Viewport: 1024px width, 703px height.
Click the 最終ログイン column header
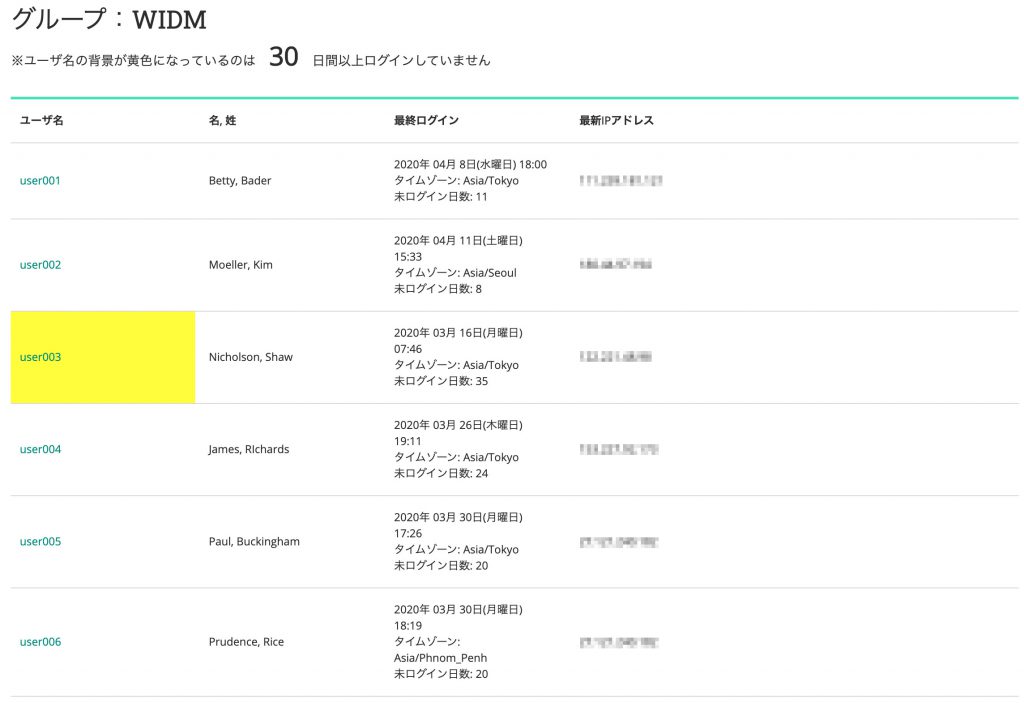(426, 121)
